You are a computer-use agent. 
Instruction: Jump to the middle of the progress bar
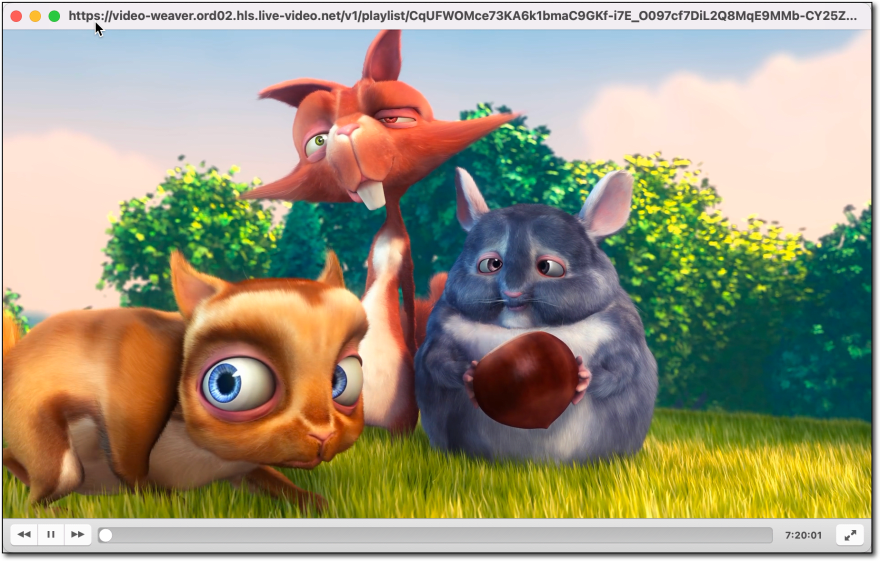point(436,535)
